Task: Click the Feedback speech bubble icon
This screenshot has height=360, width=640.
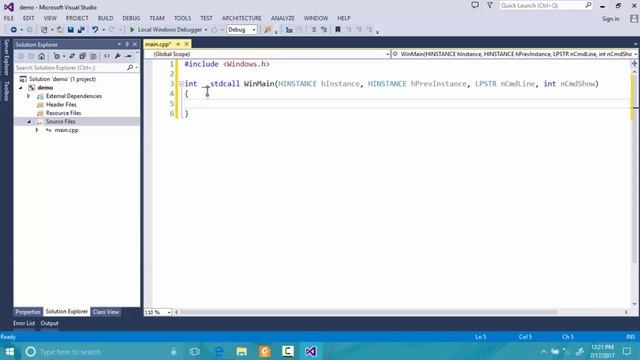Action: click(475, 6)
